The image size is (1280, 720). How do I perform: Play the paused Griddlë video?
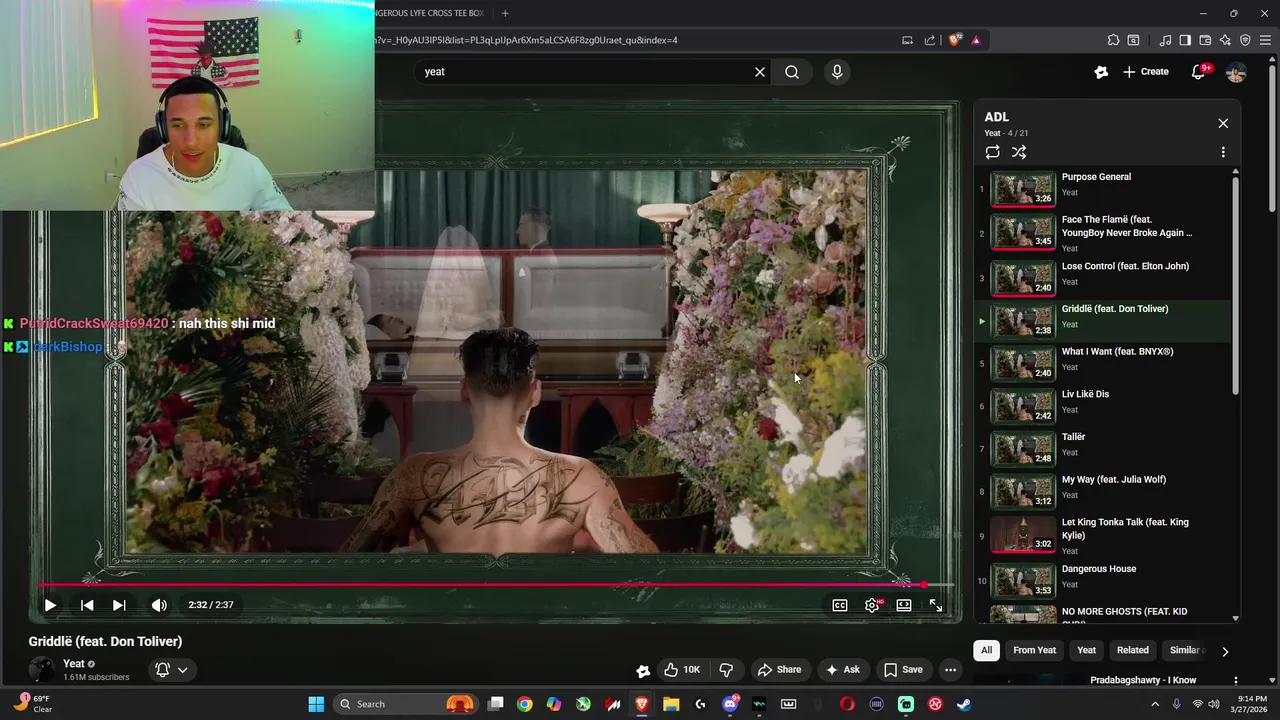pyautogui.click(x=50, y=605)
